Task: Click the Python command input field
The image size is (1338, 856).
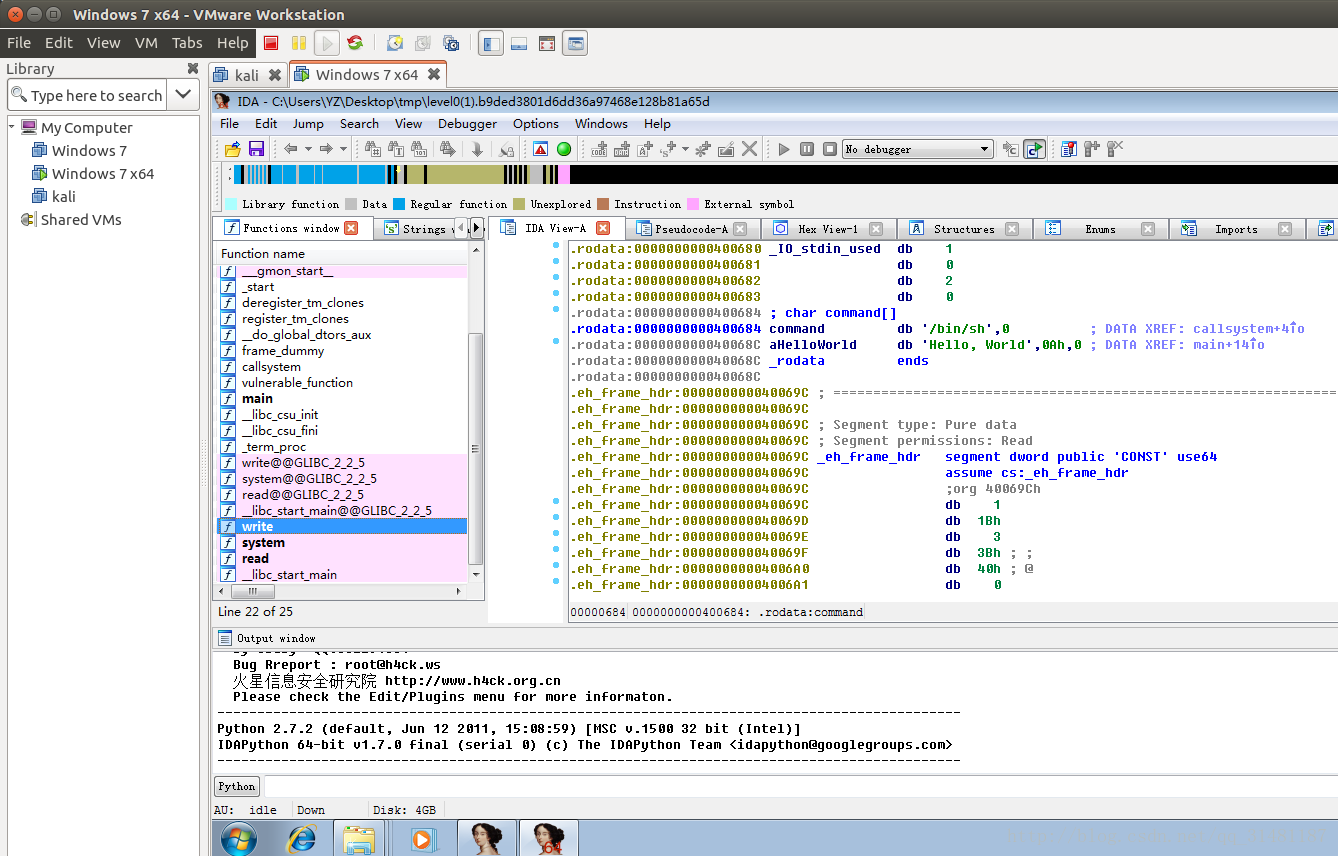Action: [799, 787]
